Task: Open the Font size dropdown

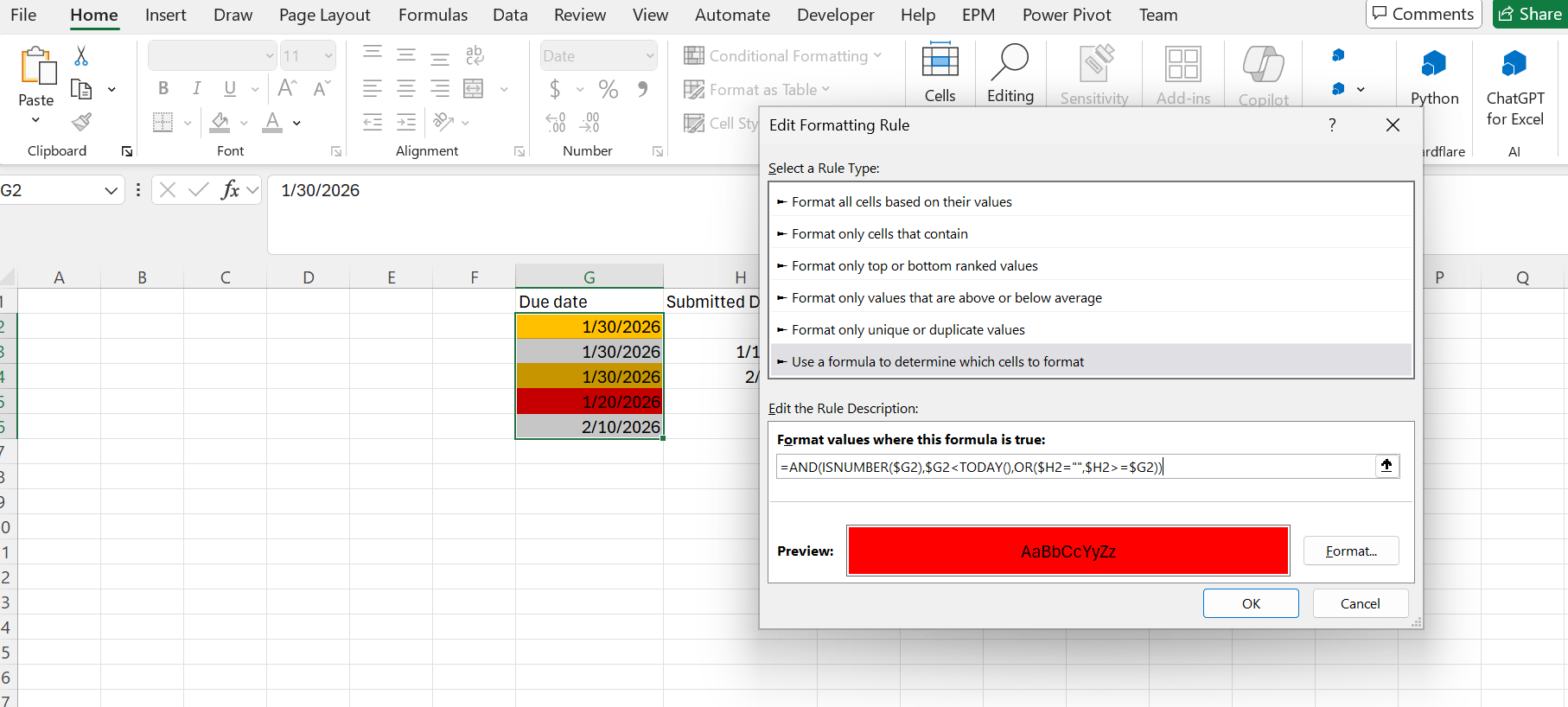Action: pos(328,56)
